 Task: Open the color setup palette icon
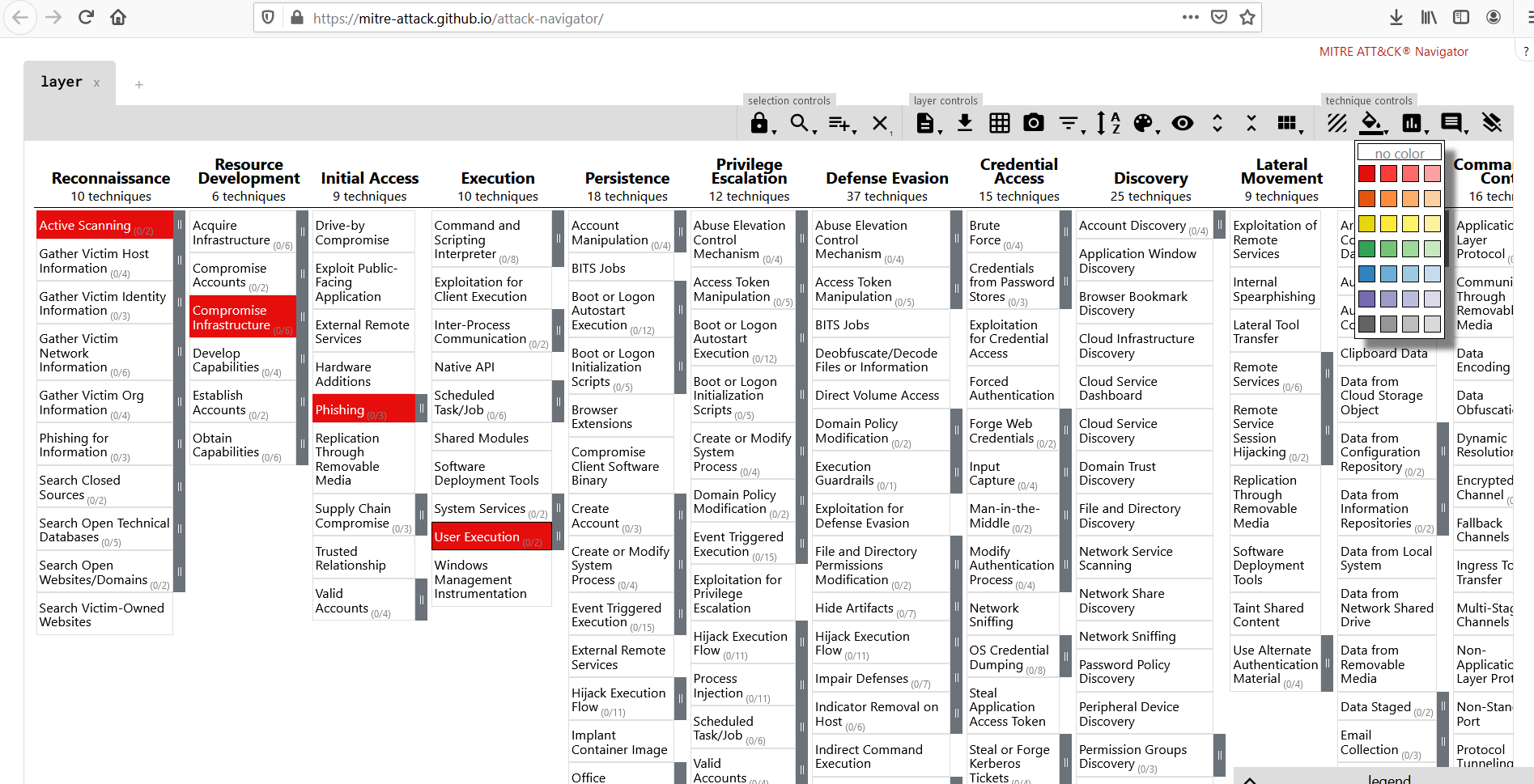tap(1142, 123)
